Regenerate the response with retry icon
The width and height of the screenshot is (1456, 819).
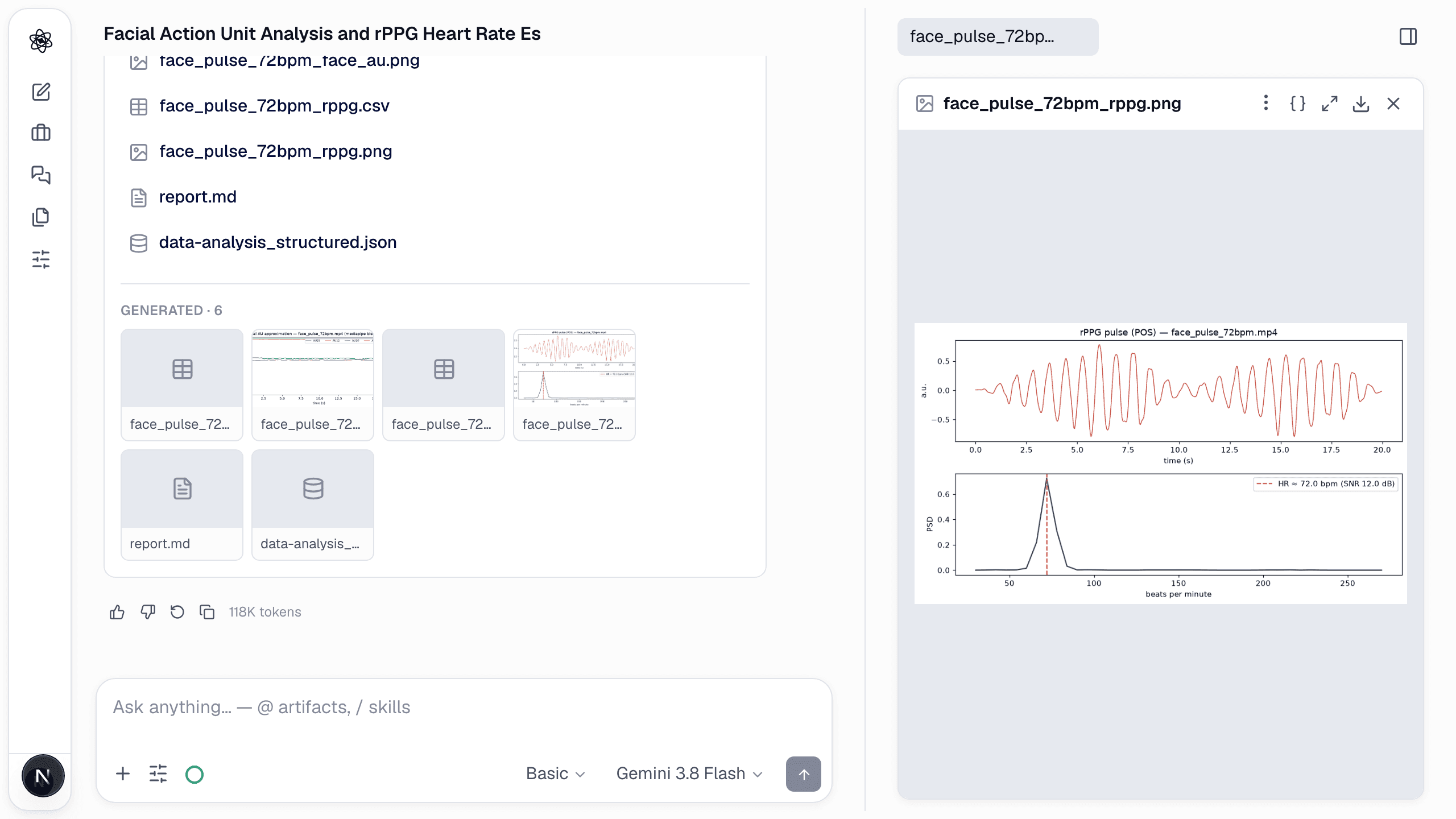(177, 612)
